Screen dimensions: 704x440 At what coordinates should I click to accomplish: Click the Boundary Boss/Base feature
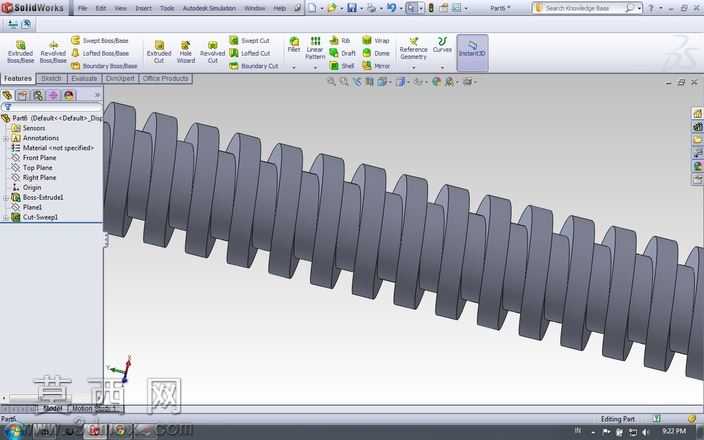(104, 66)
